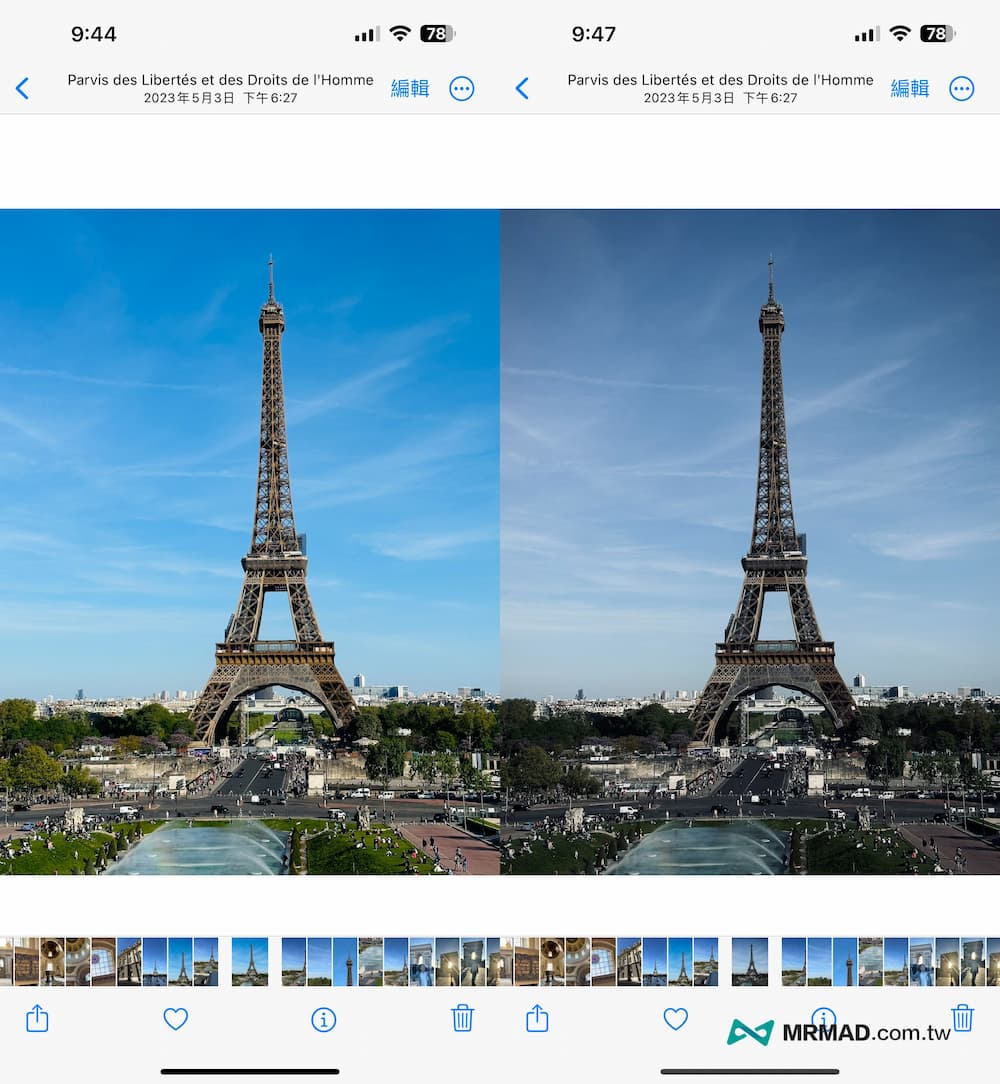The image size is (1000, 1084).
Task: Favorite the photo with heart in 9:47 screenshot
Action: [x=676, y=1019]
